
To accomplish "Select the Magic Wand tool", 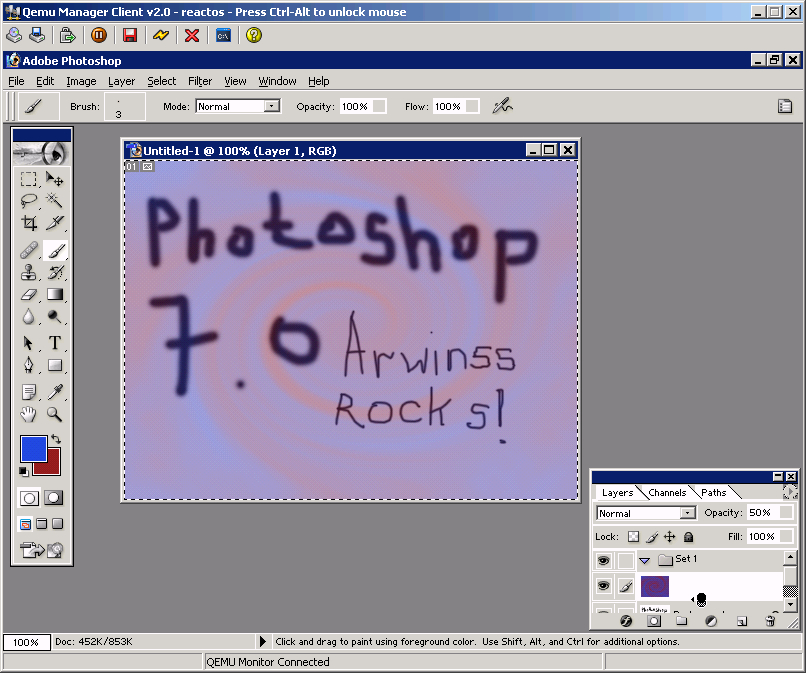I will click(x=55, y=201).
